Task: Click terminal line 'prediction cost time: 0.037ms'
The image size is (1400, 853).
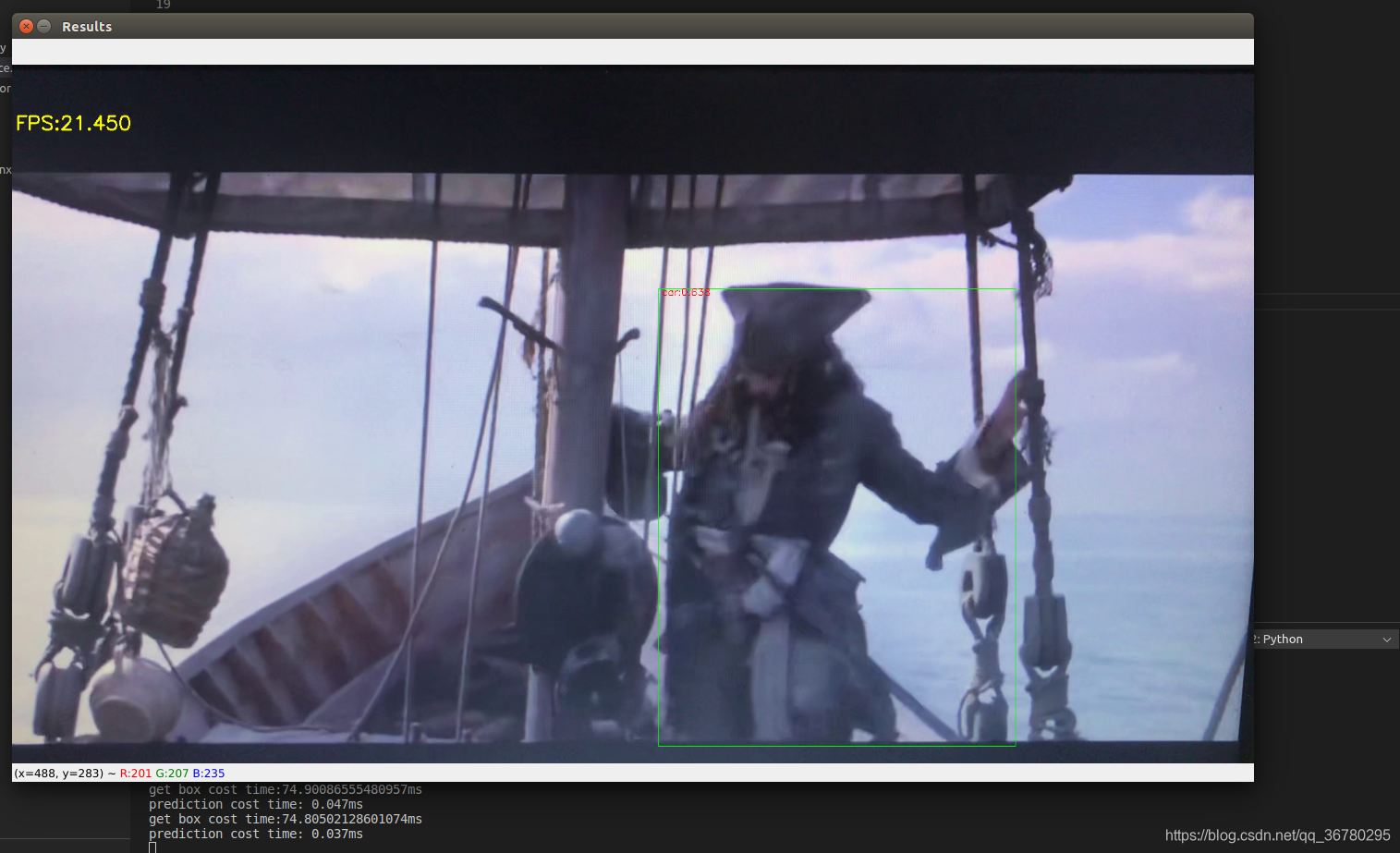Action: (x=256, y=835)
